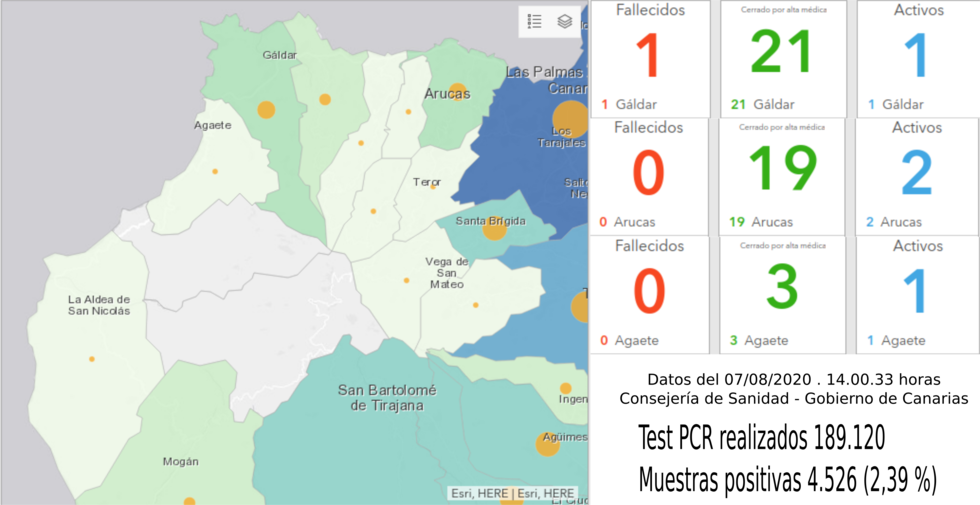Click the green 21 recovered count for Gáldar
Viewport: 980px width, 505px height.
click(x=782, y=54)
